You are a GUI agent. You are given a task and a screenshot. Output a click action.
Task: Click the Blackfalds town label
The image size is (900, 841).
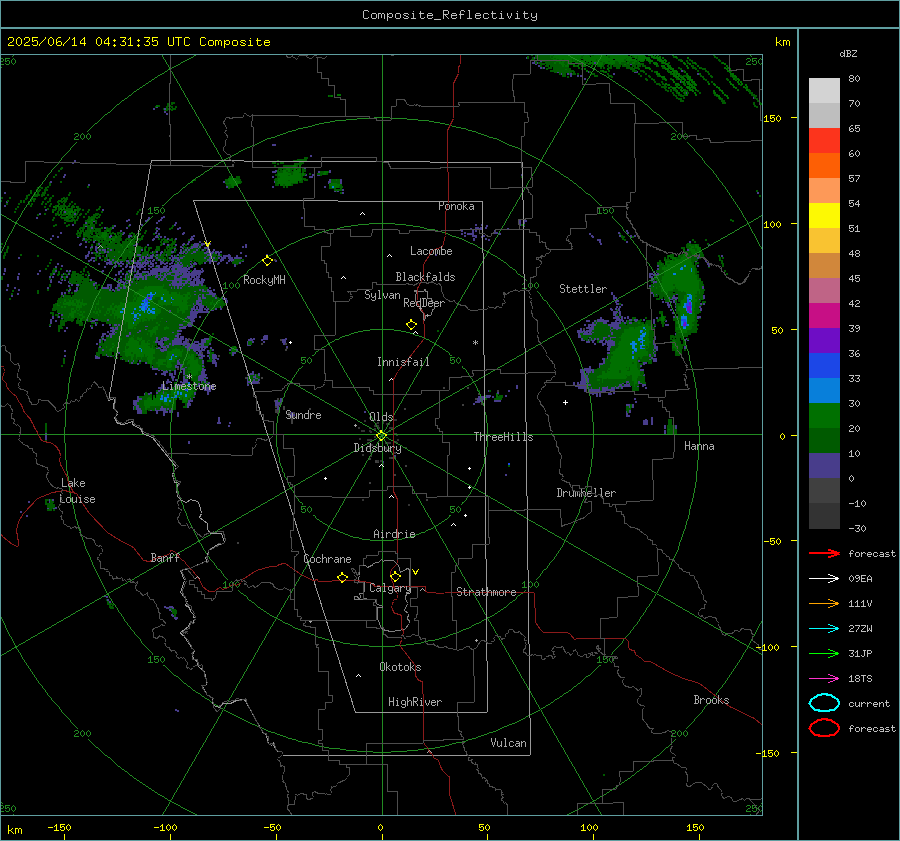[x=425, y=277]
